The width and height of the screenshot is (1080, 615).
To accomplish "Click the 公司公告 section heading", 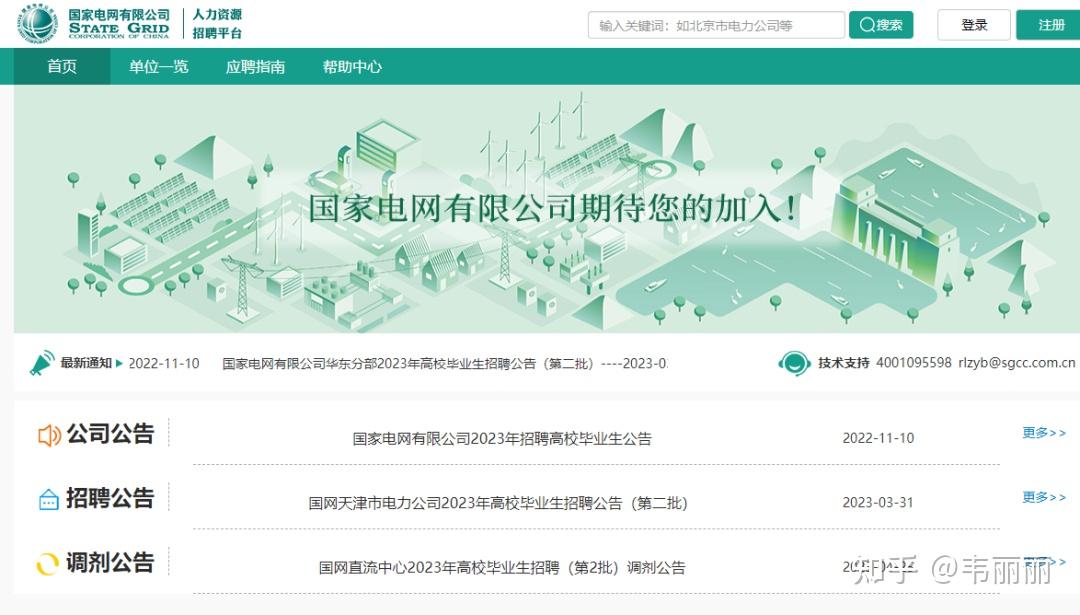I will tap(110, 434).
